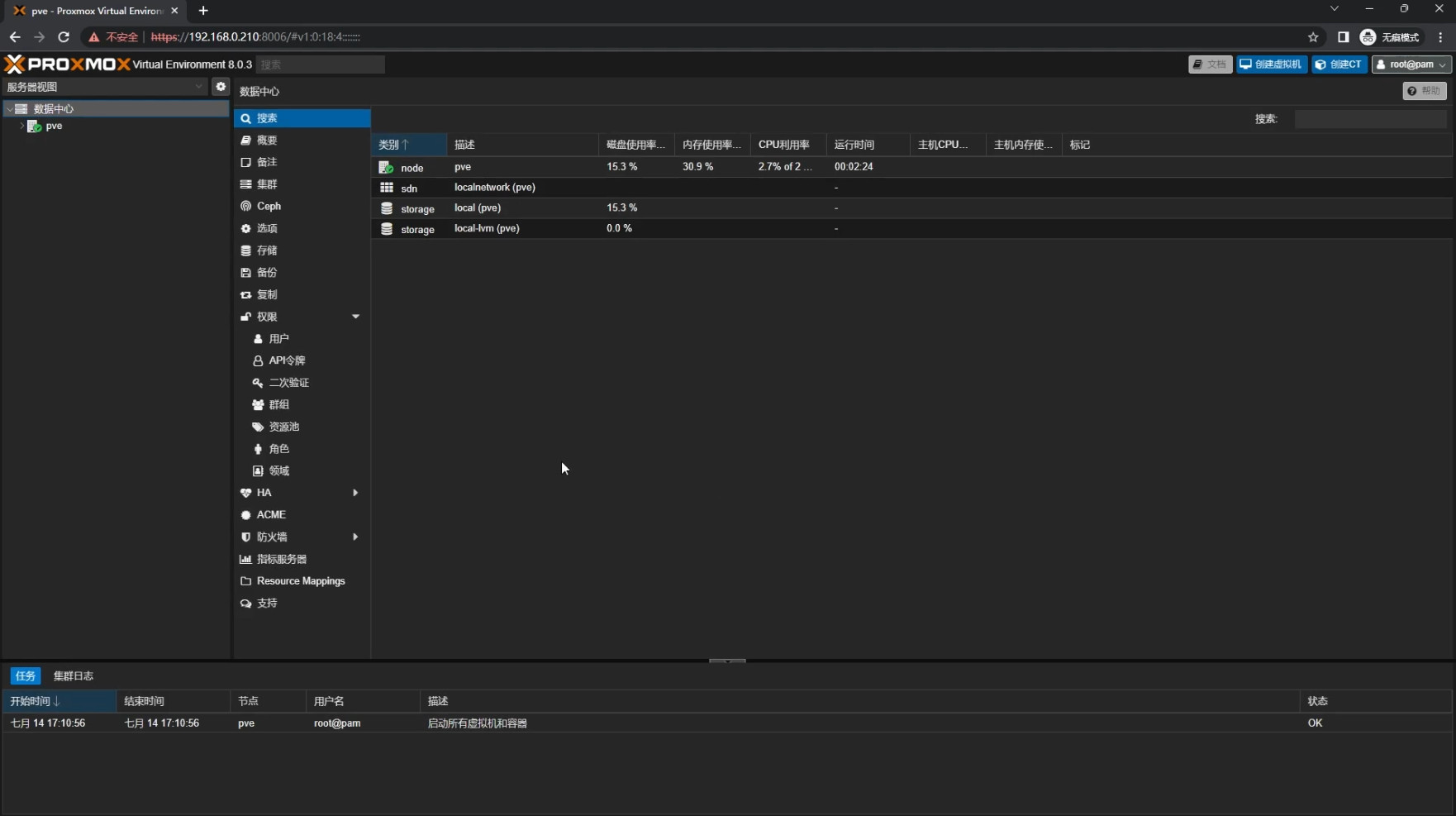Screen dimensions: 1456x816
Task: Click the 支持 support chat icon
Action: coord(245,604)
